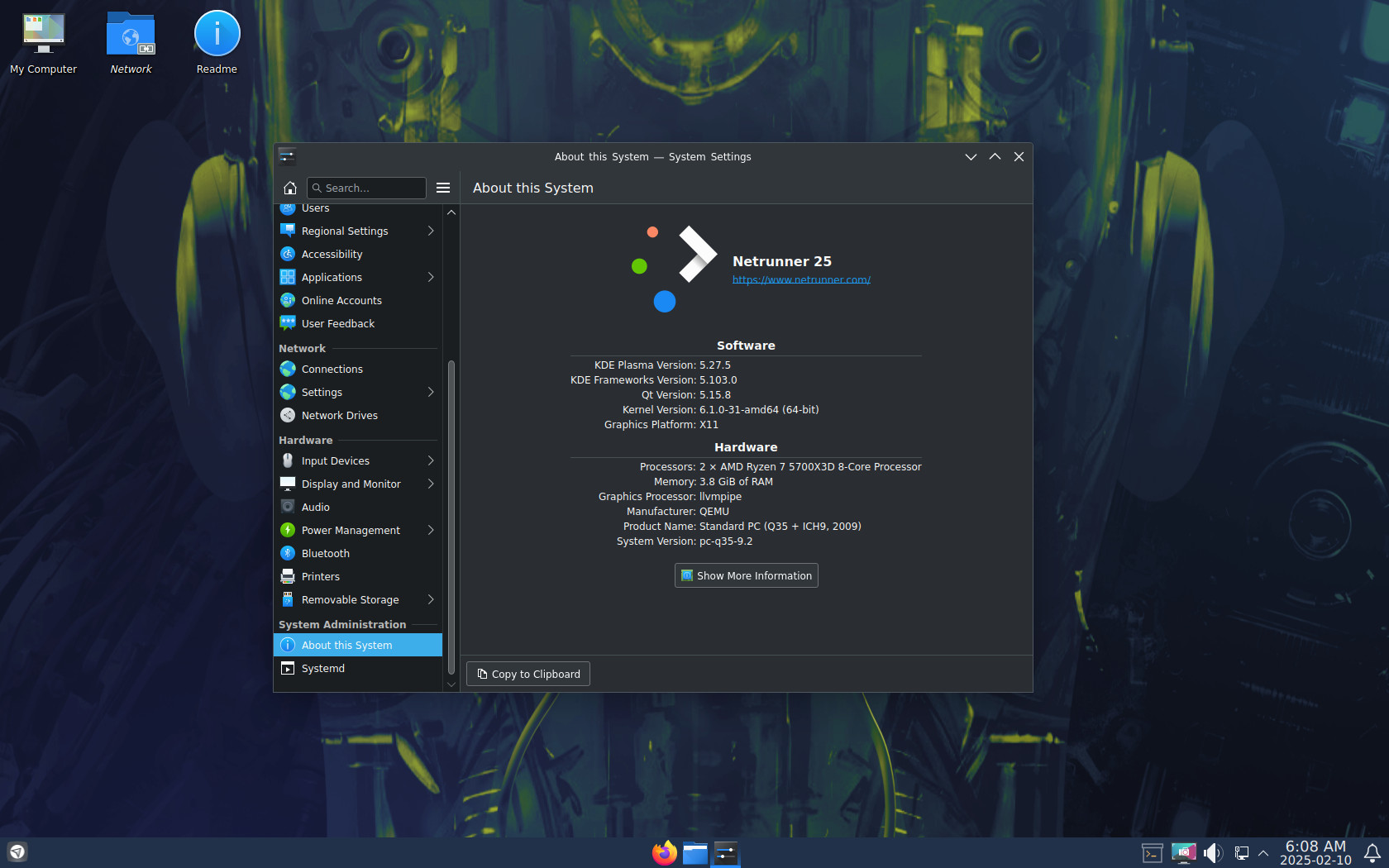
Task: Click Show More Information button
Action: point(746,575)
